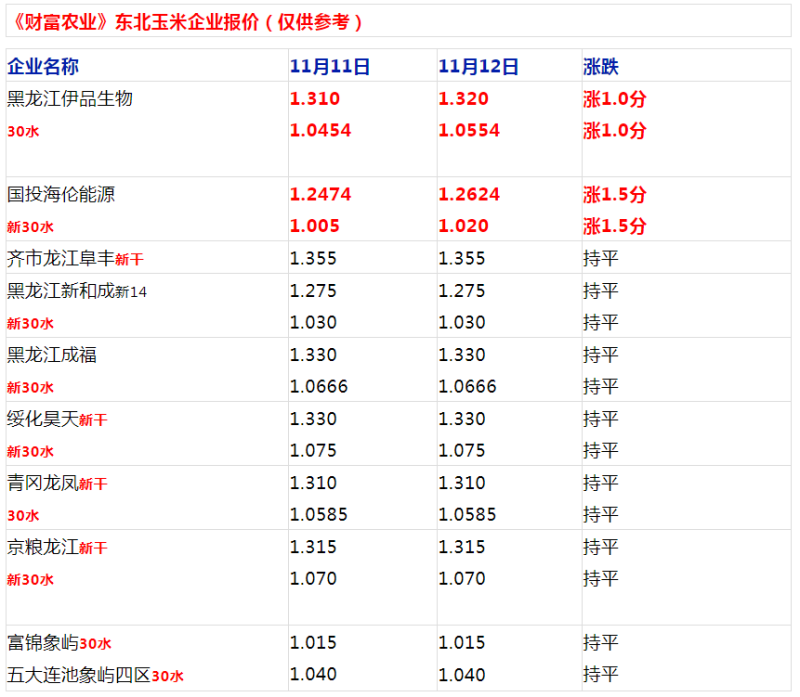Select the price value 1.0554

point(469,131)
